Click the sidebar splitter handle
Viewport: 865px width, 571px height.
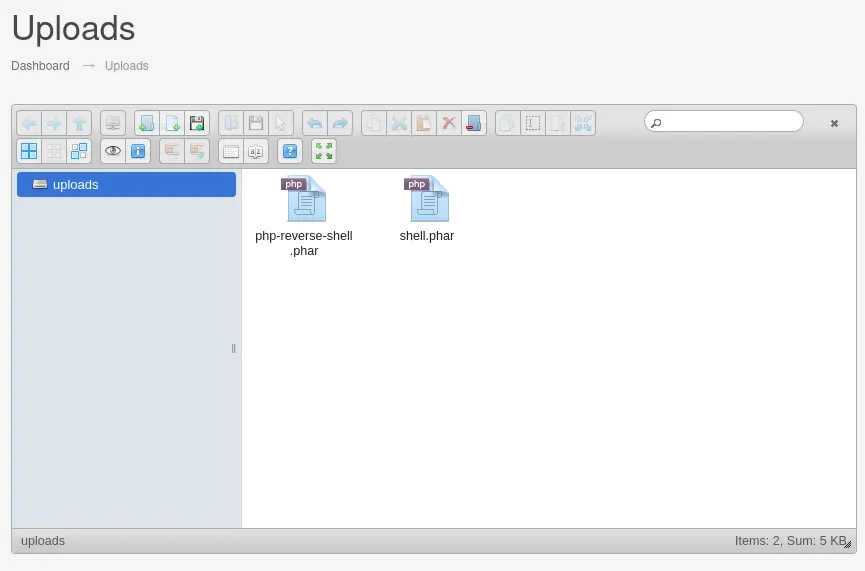pos(234,348)
